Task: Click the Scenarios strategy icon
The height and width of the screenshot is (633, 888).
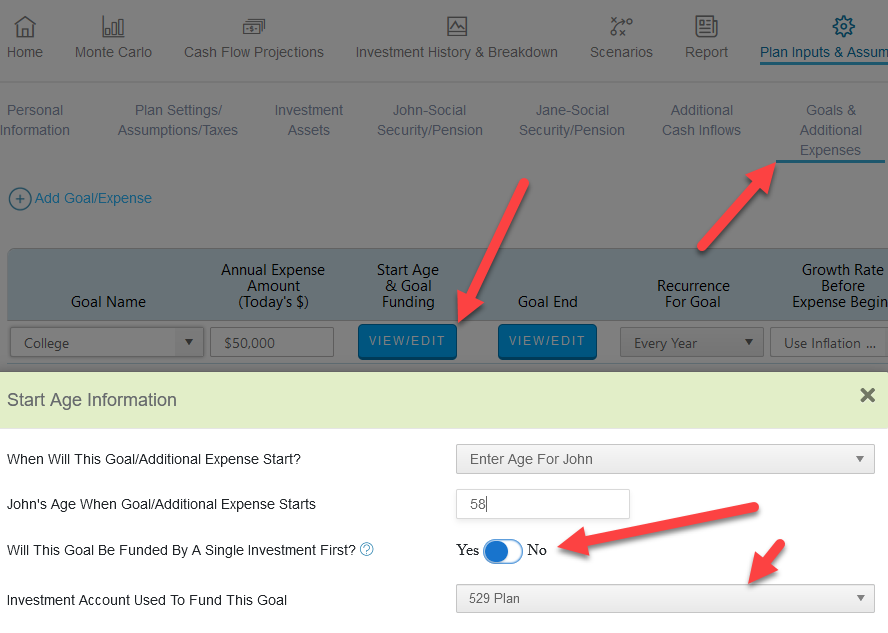Action: (621, 26)
